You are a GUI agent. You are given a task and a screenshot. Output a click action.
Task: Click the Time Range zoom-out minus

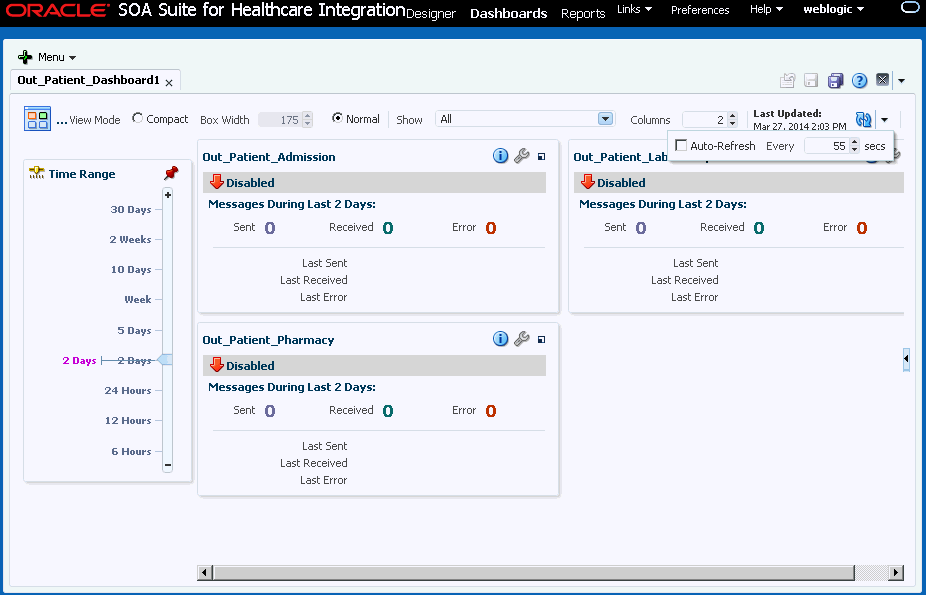click(168, 465)
